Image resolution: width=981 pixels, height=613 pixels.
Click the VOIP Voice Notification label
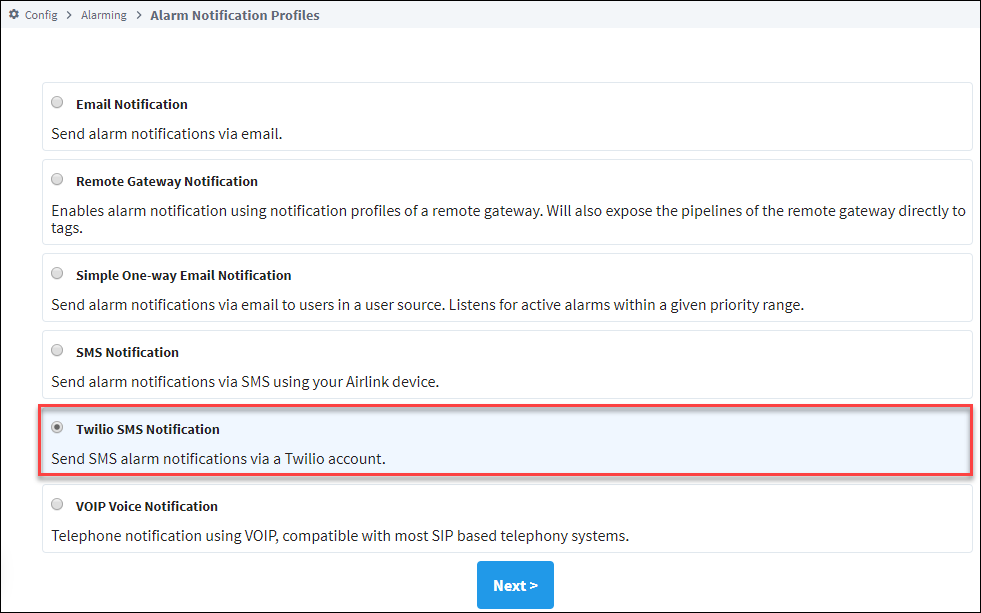point(147,506)
